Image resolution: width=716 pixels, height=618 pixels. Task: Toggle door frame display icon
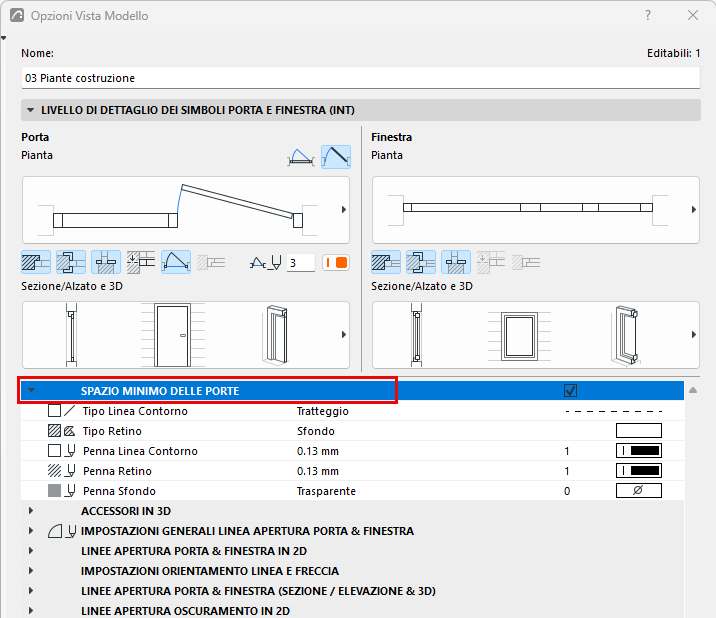click(71, 262)
